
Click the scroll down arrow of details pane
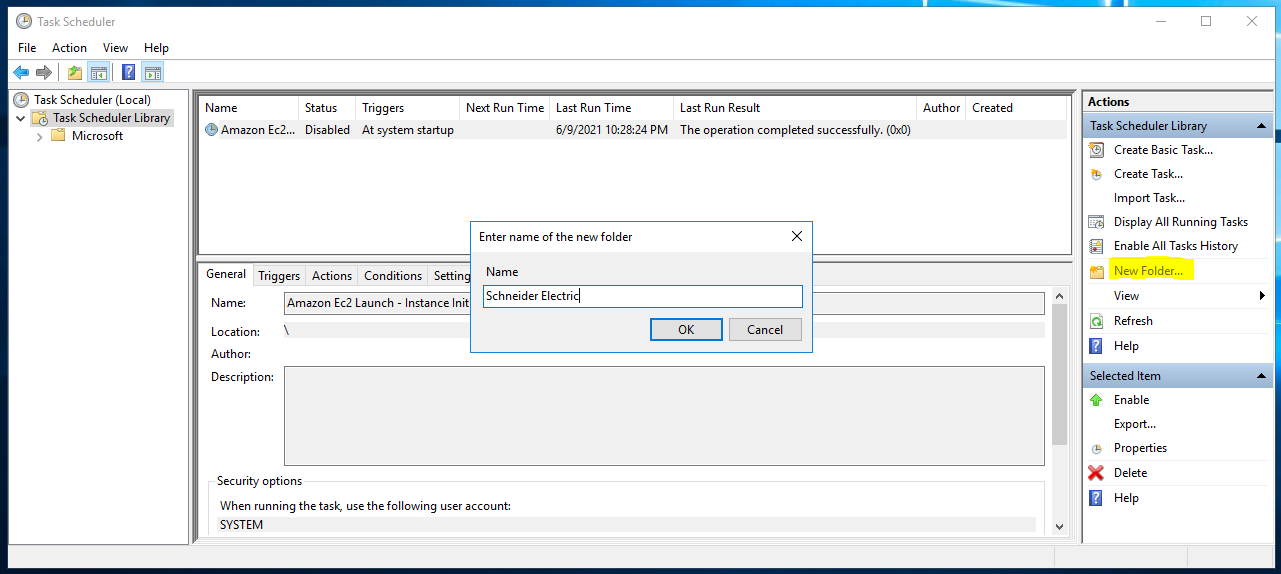coord(1059,526)
